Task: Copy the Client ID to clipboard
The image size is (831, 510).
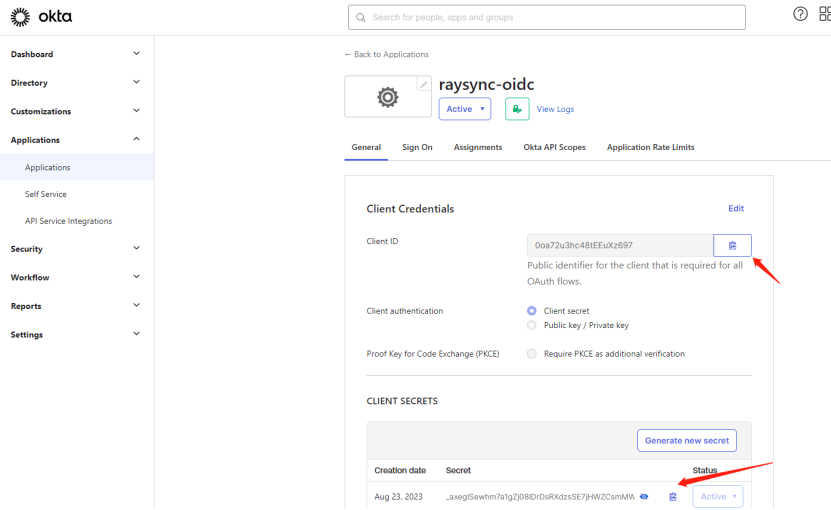Action: click(732, 245)
